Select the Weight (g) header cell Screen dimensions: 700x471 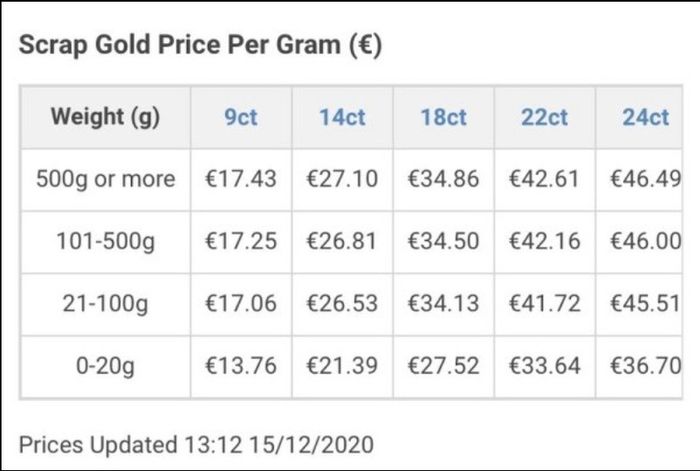pos(105,117)
